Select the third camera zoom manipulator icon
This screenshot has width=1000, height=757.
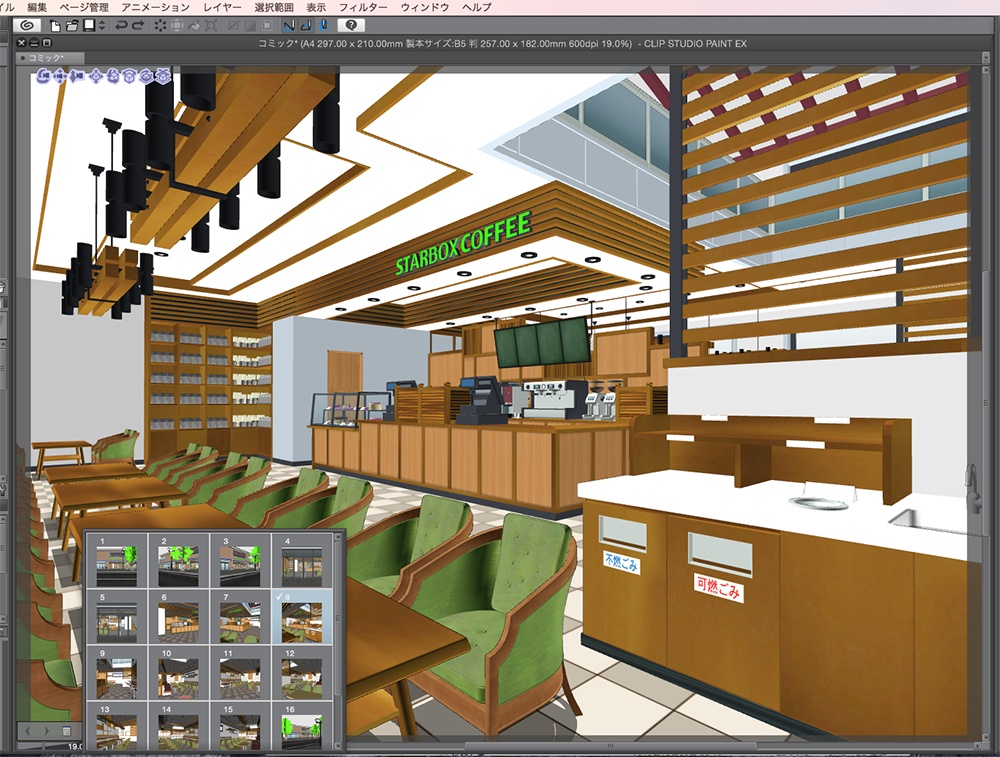click(x=76, y=77)
